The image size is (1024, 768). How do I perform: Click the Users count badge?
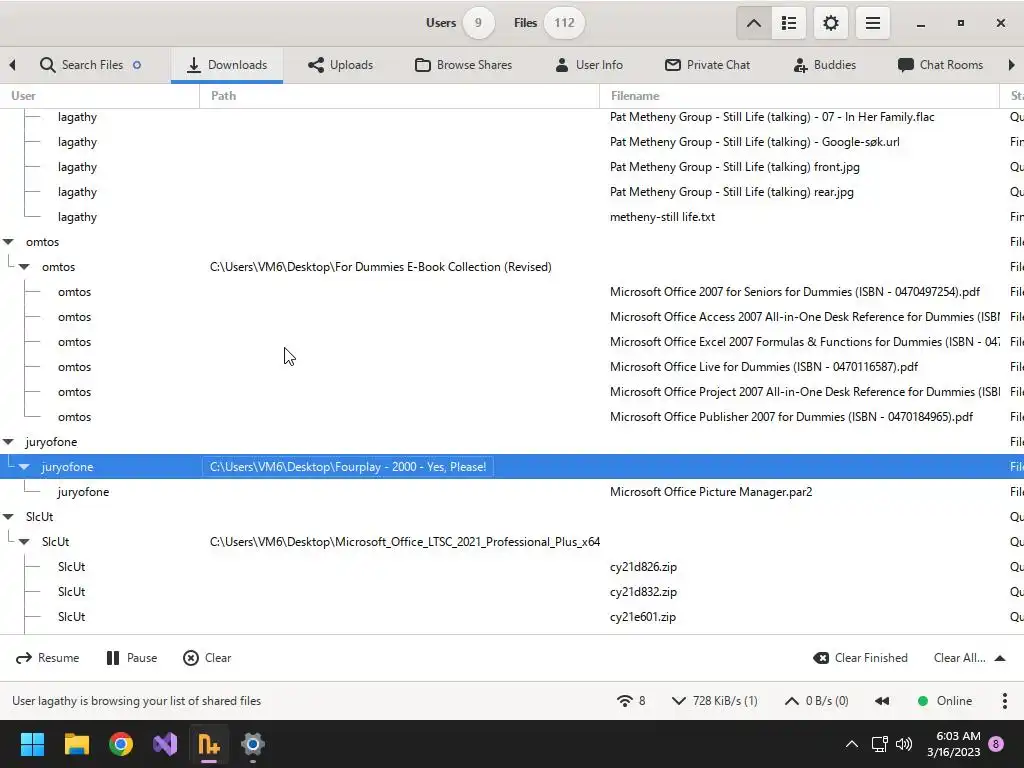(478, 23)
